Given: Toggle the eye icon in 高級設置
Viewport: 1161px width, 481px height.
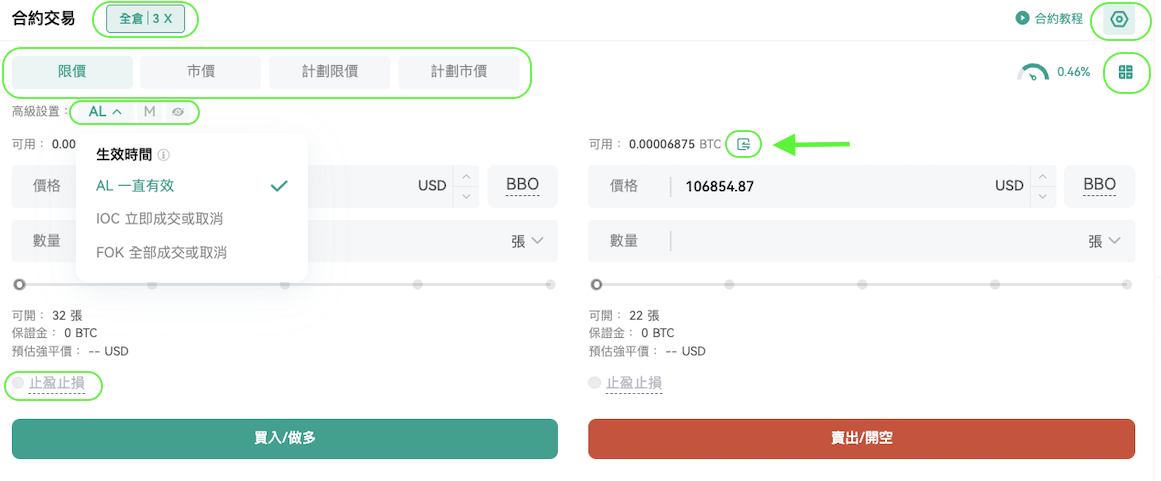Looking at the screenshot, I should tap(178, 112).
